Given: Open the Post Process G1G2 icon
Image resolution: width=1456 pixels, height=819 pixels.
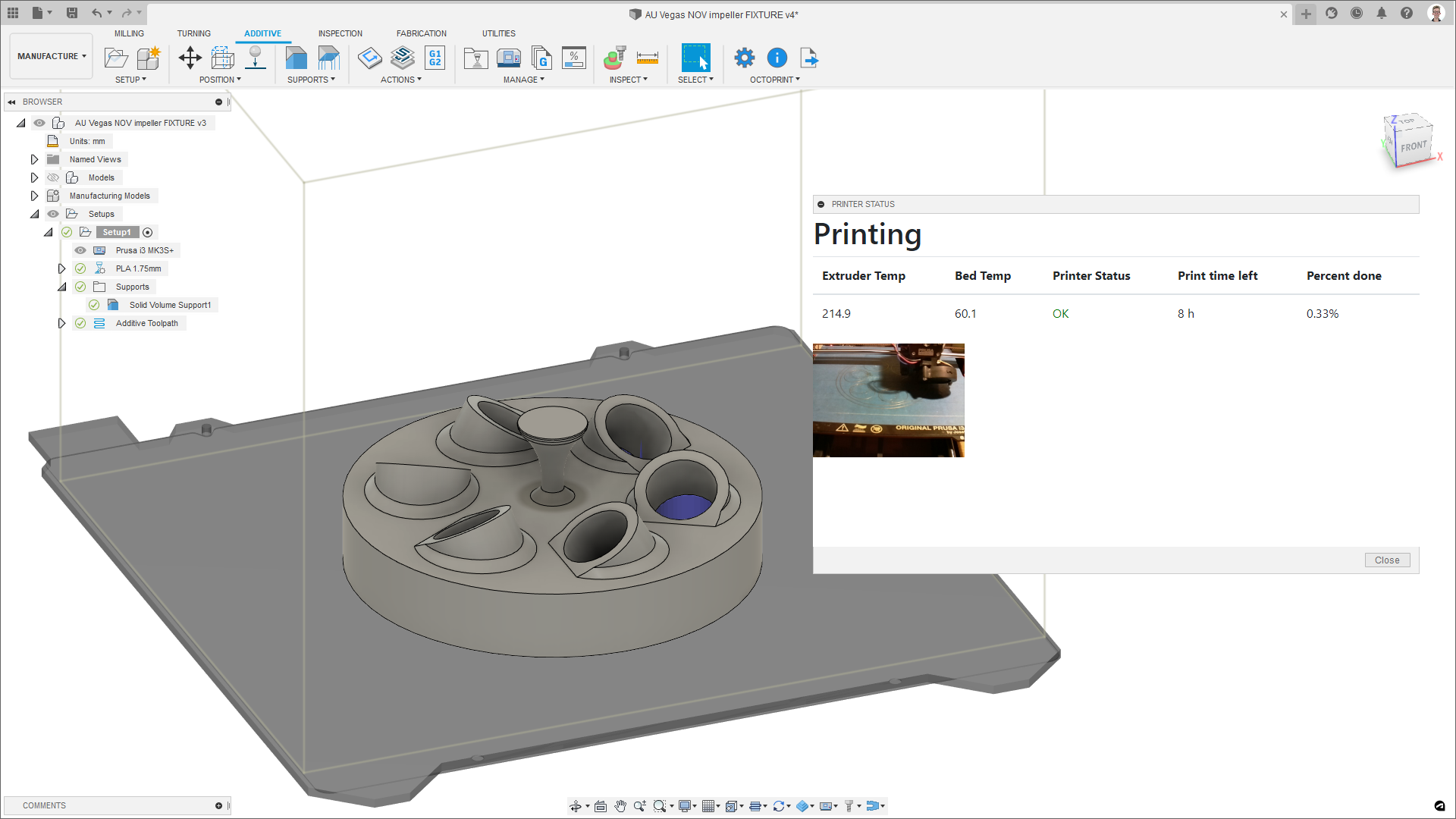Looking at the screenshot, I should tap(435, 58).
